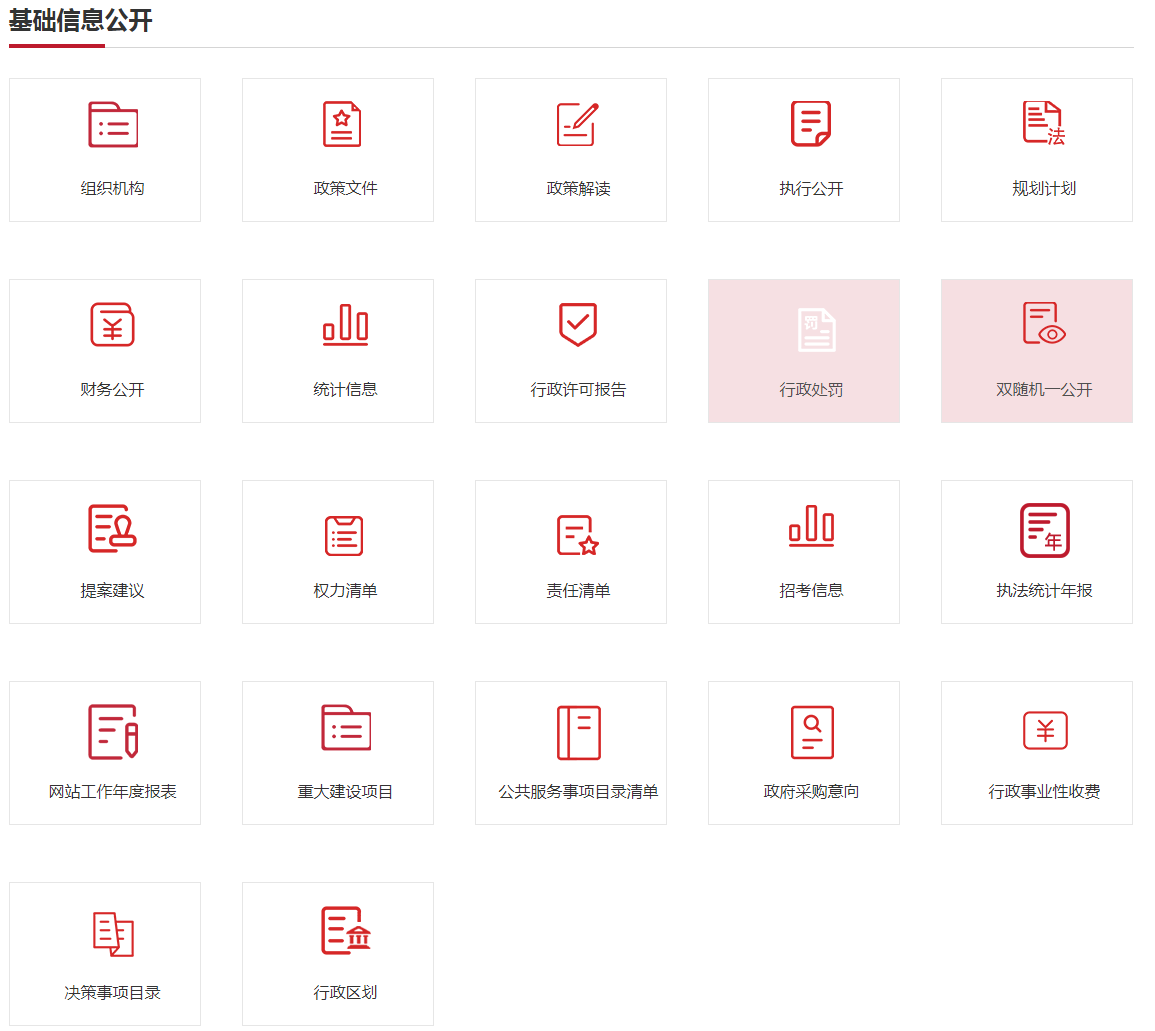Viewport: 1155px width, 1031px height.
Task: Open the 招考信息 text link
Action: click(x=811, y=591)
